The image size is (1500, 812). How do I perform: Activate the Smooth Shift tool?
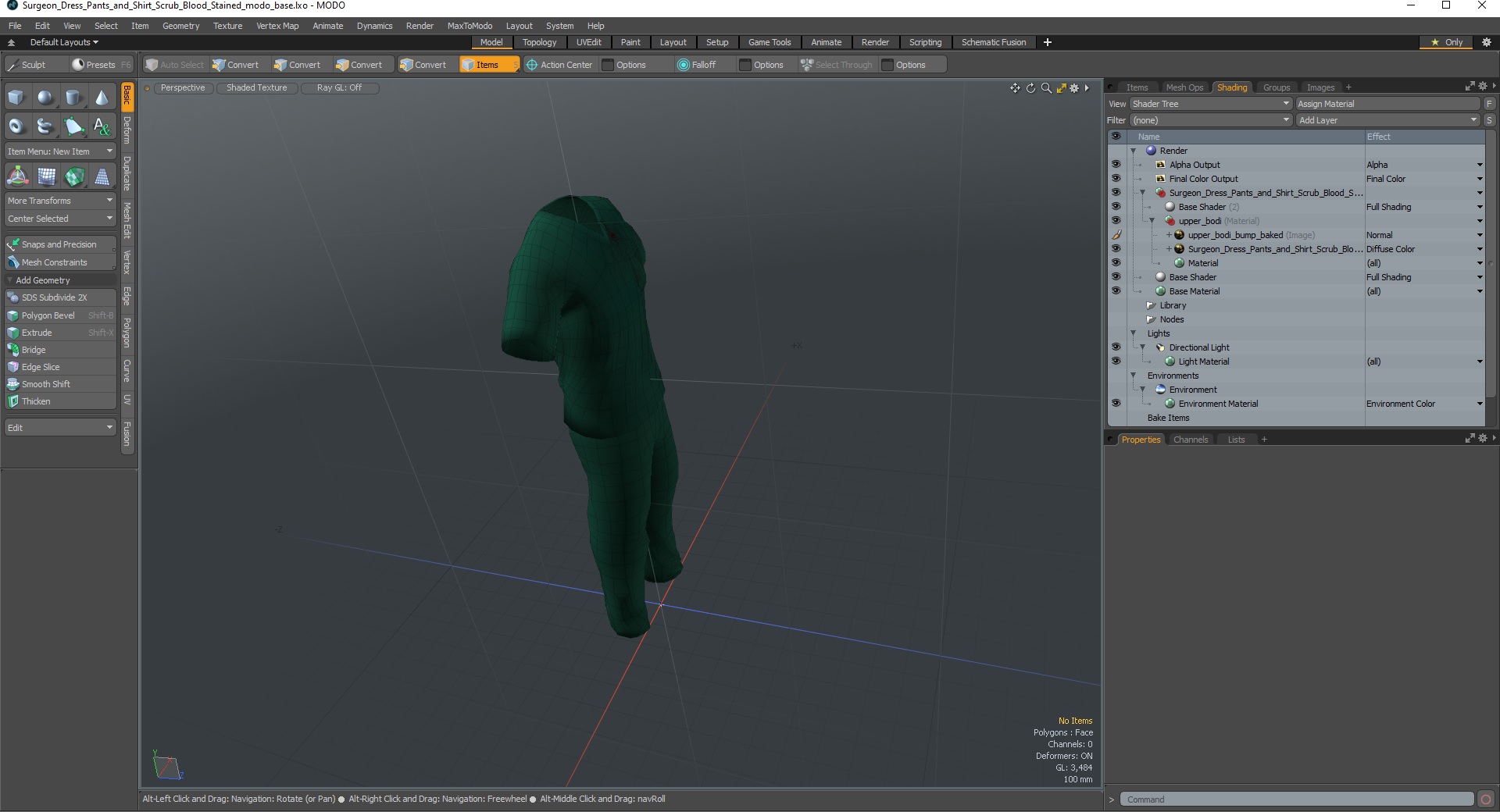click(60, 384)
